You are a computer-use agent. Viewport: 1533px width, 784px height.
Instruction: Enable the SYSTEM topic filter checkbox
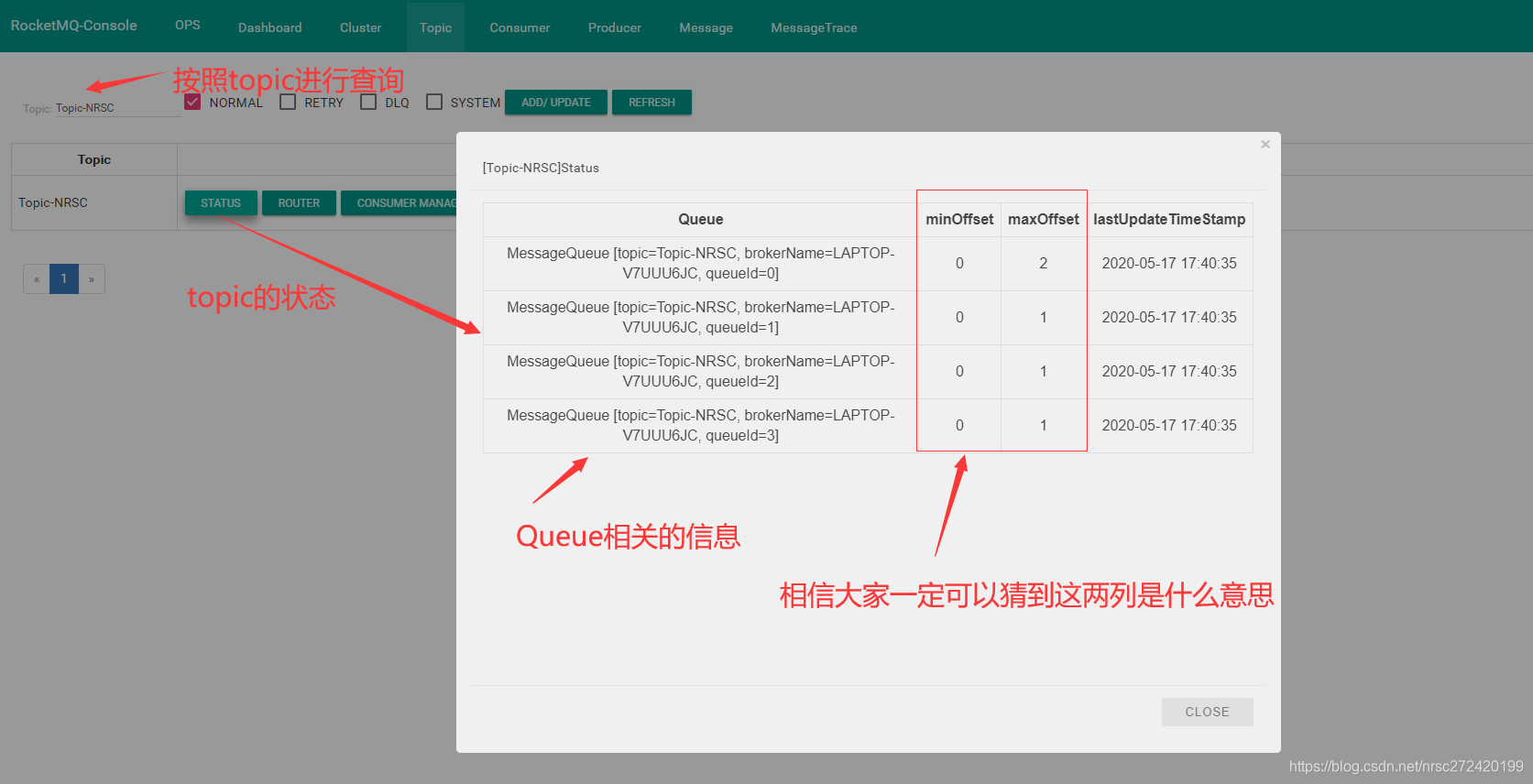pyautogui.click(x=434, y=102)
